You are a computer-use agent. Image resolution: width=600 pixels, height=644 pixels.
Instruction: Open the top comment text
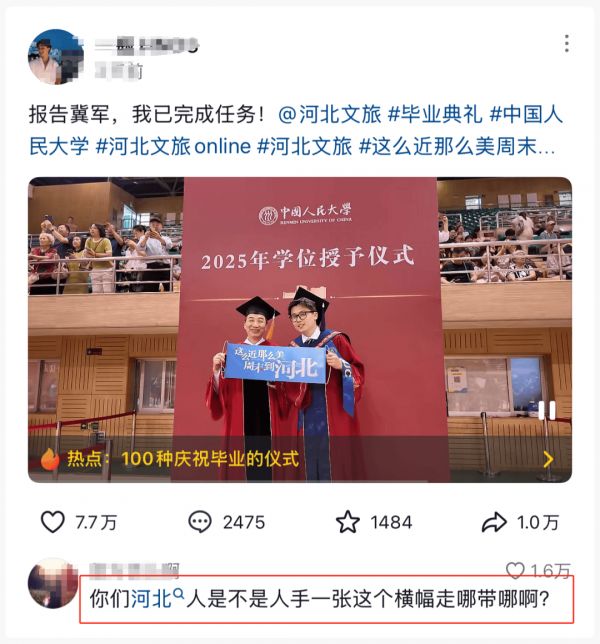[320, 599]
